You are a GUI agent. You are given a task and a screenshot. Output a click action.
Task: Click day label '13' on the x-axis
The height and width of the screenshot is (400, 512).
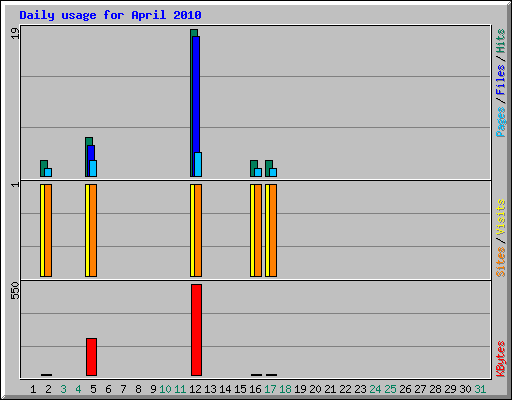210,389
